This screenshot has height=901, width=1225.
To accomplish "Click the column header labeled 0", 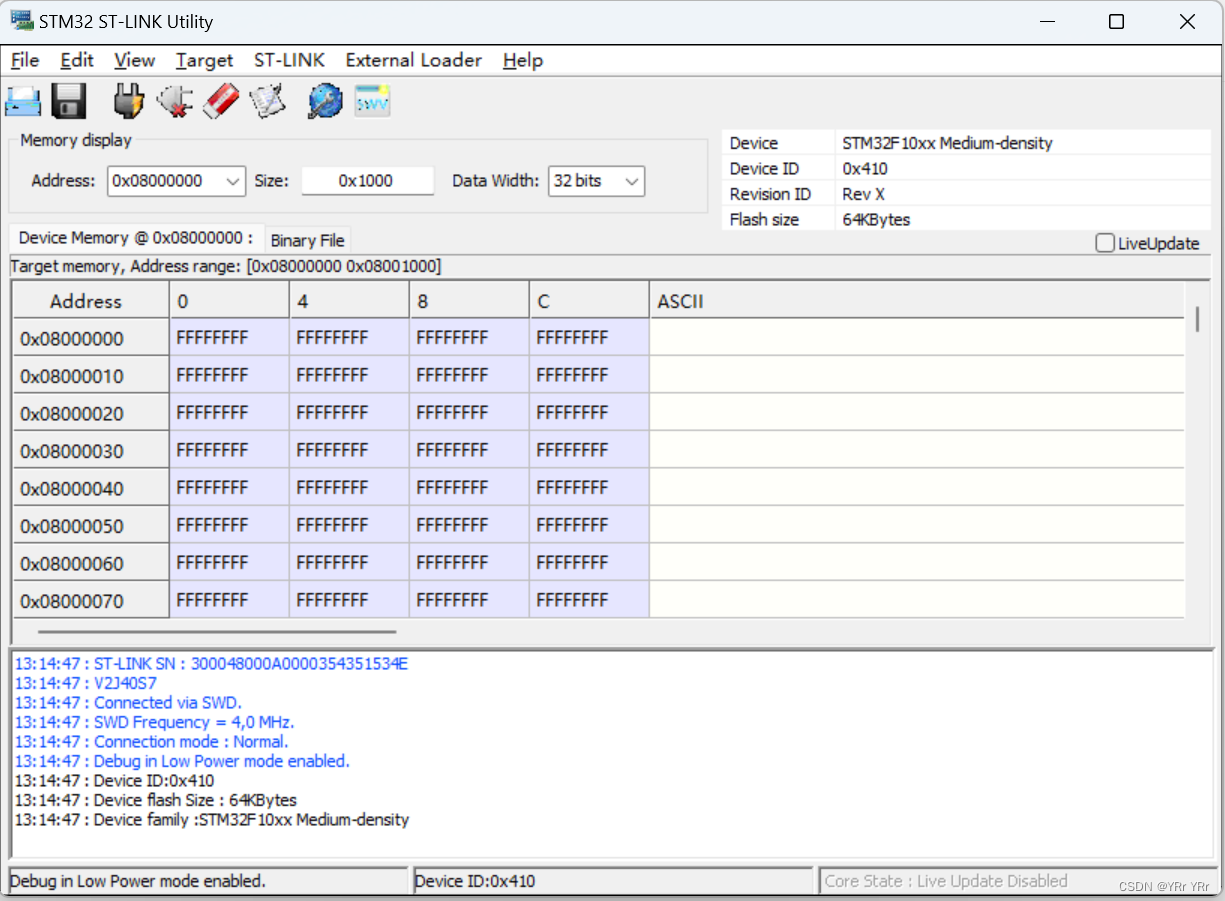I will click(230, 301).
